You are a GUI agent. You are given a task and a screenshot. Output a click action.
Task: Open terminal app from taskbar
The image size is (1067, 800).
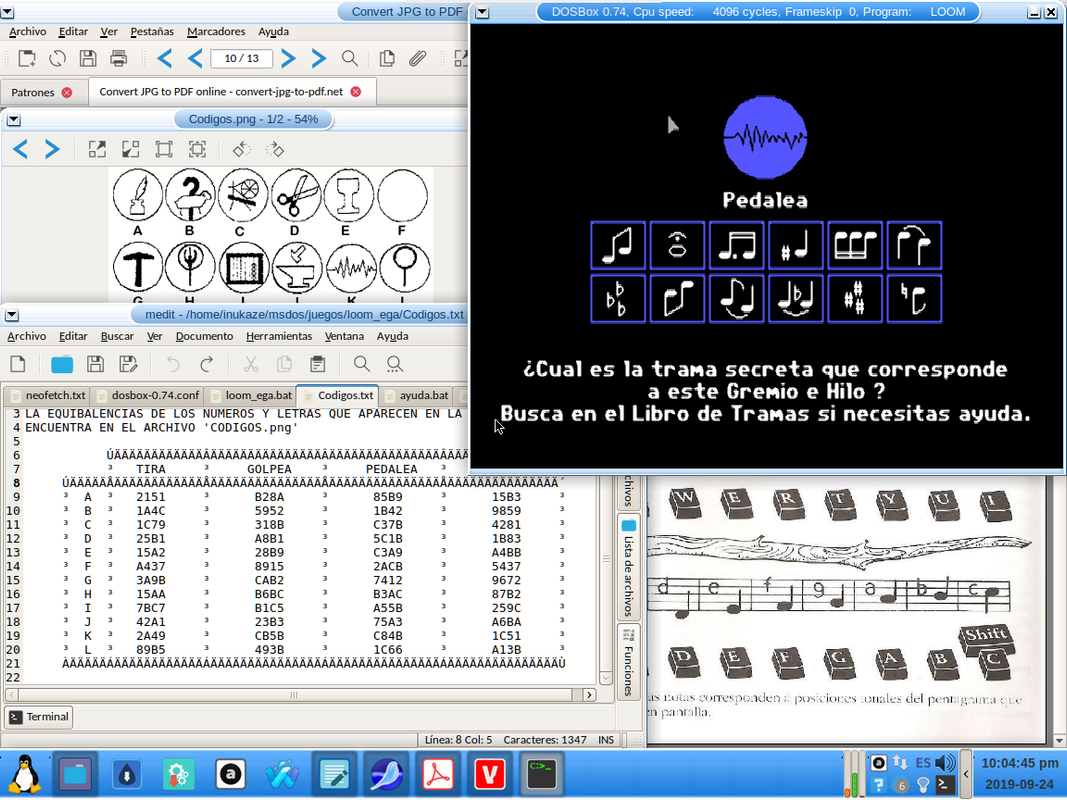pyautogui.click(x=542, y=774)
